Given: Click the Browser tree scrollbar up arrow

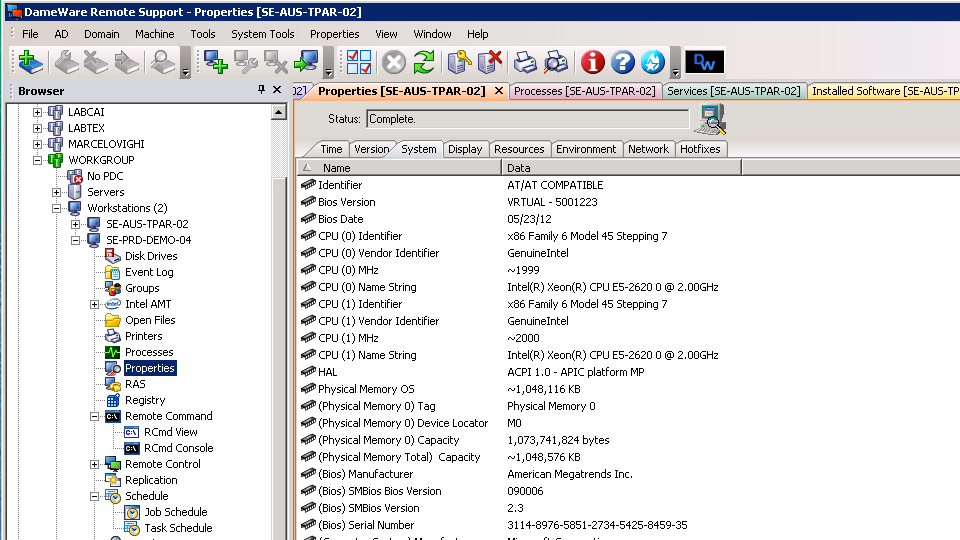Looking at the screenshot, I should click(279, 112).
